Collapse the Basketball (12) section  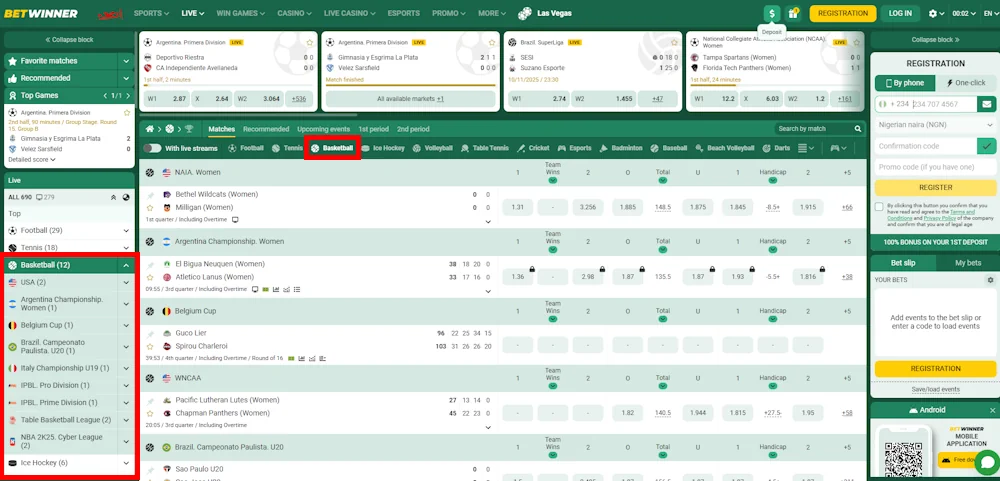pyautogui.click(x=126, y=265)
